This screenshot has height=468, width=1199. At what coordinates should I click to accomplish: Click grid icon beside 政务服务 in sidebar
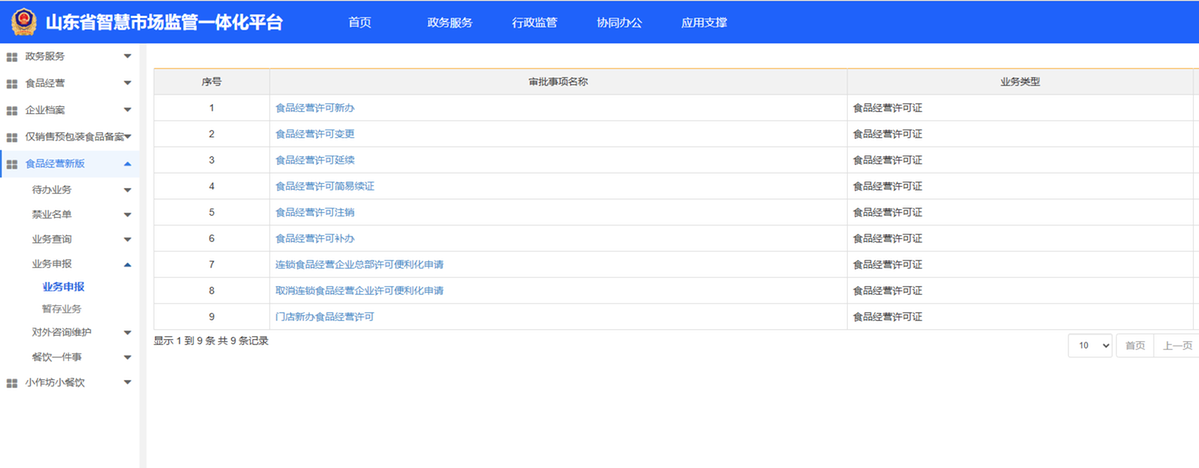tap(12, 56)
